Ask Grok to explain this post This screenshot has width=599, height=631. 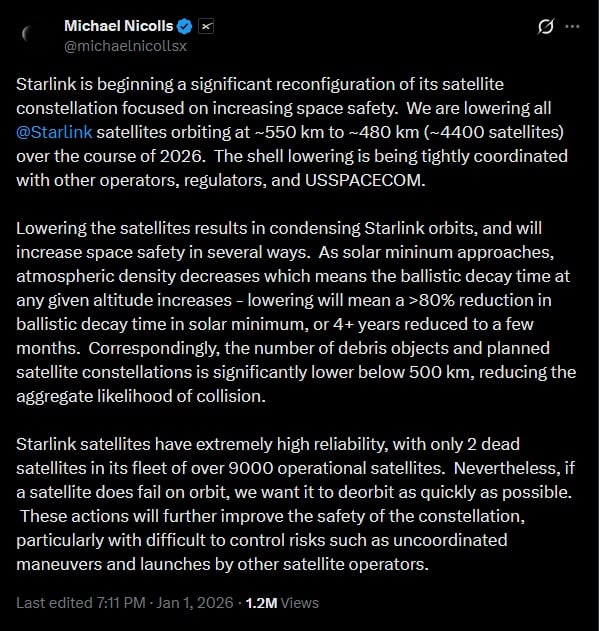click(x=545, y=27)
